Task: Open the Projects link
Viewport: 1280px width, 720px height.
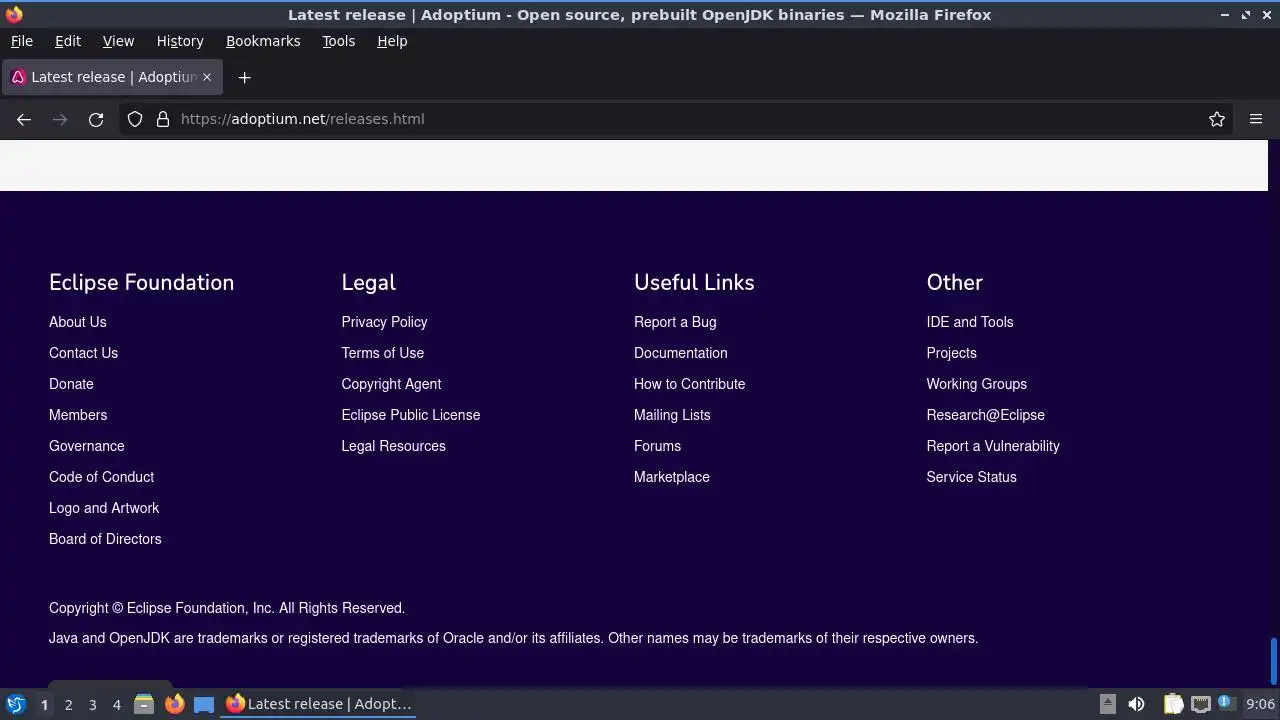Action: 951,353
